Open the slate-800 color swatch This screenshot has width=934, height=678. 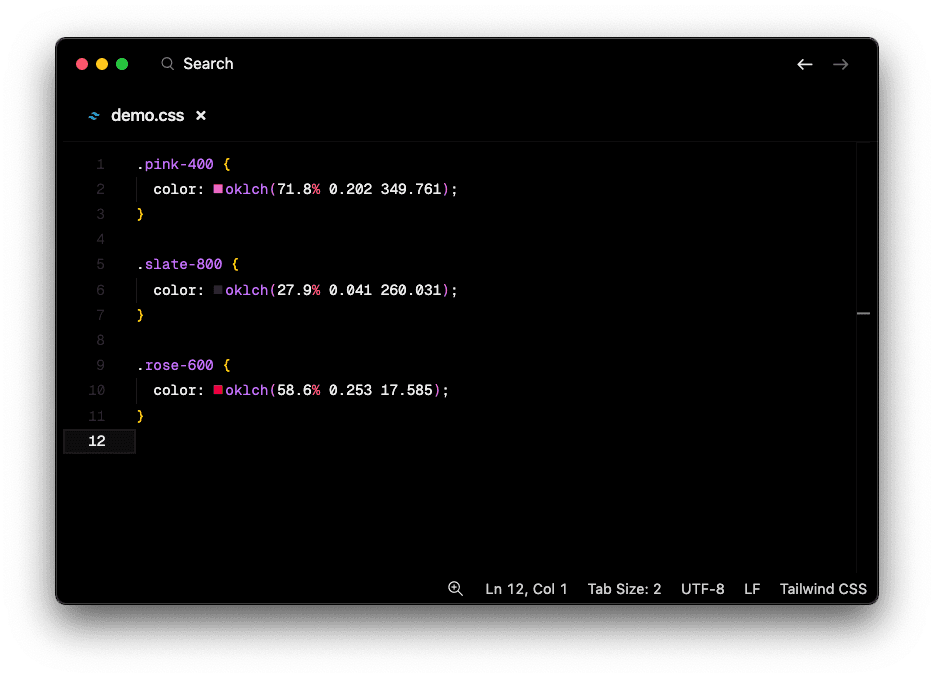pos(218,290)
